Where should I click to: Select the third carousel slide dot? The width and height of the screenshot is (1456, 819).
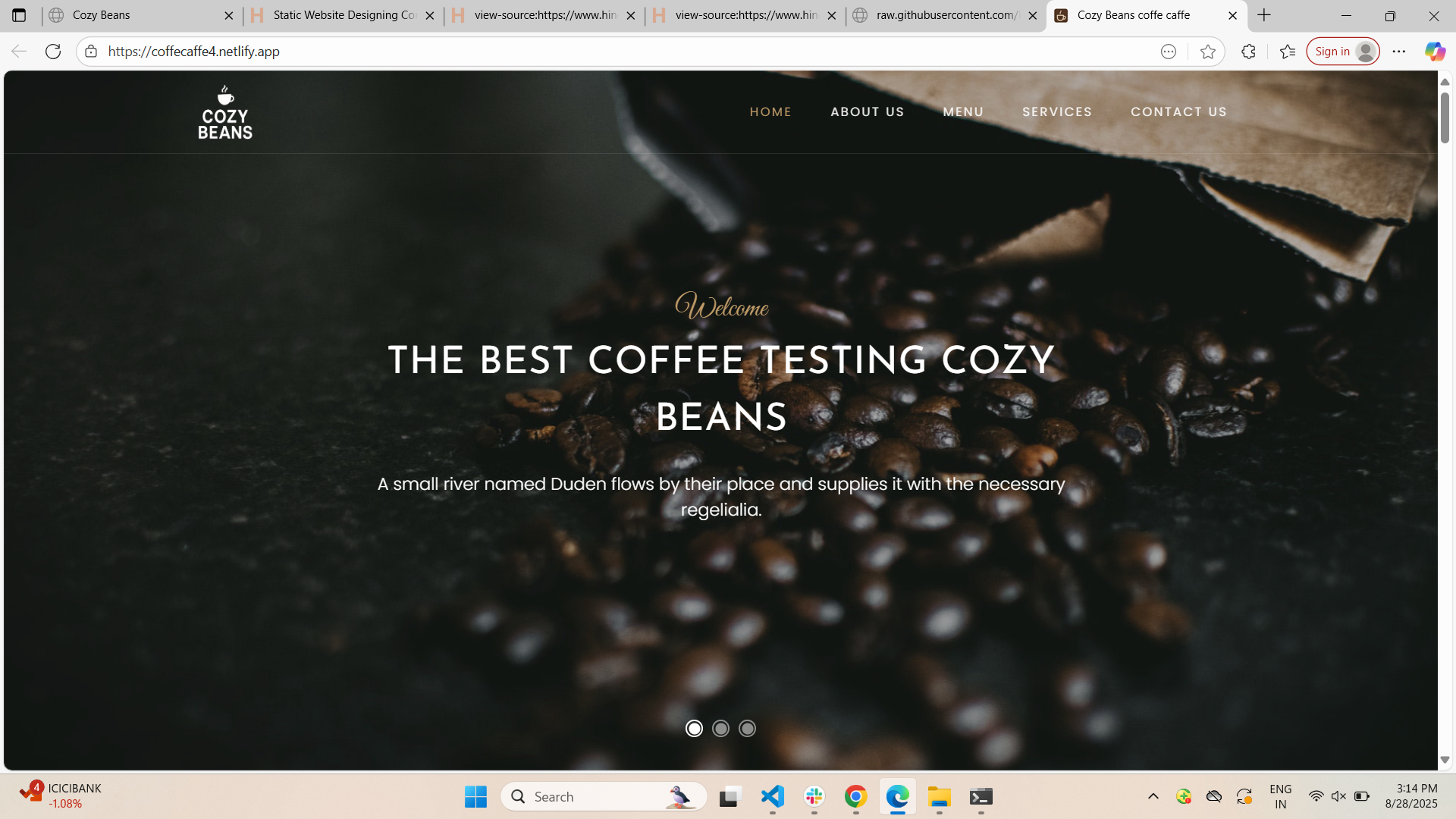click(747, 729)
